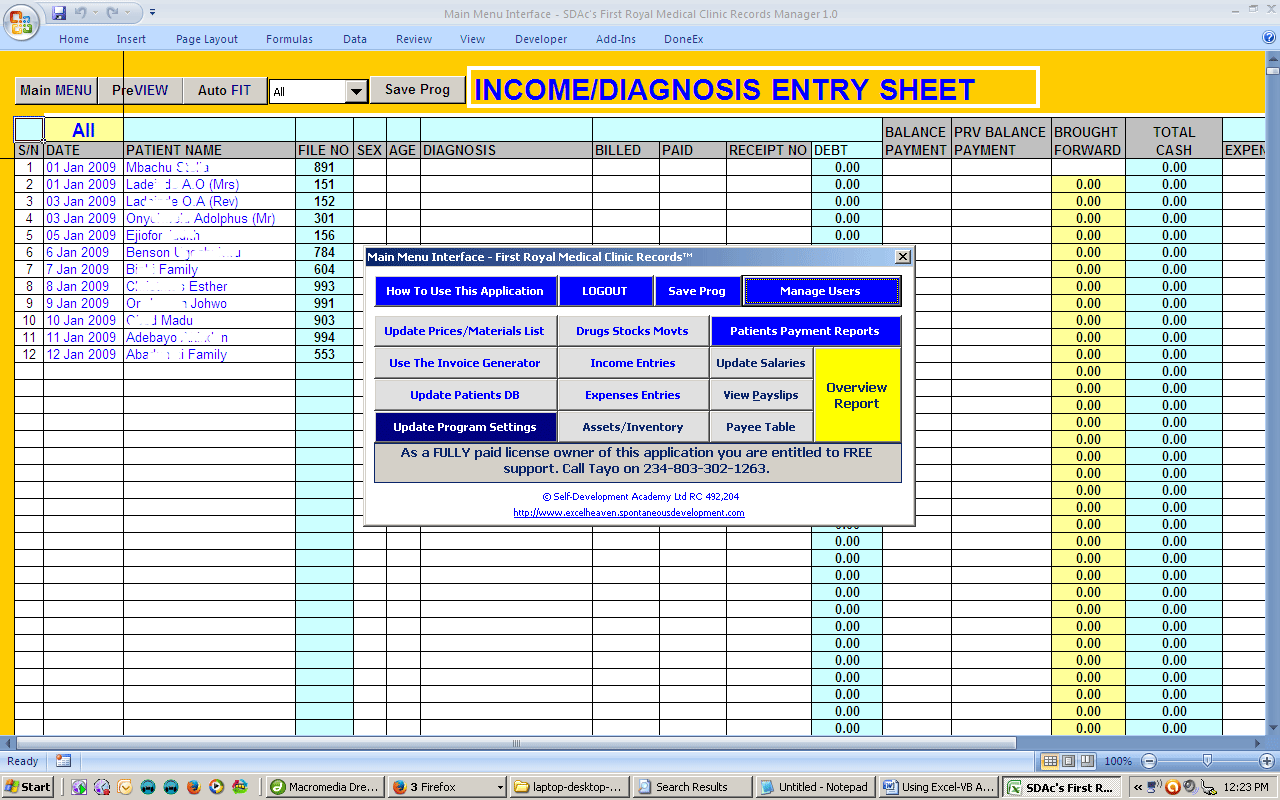Open the Payee Table
This screenshot has height=800, width=1280.
(761, 427)
